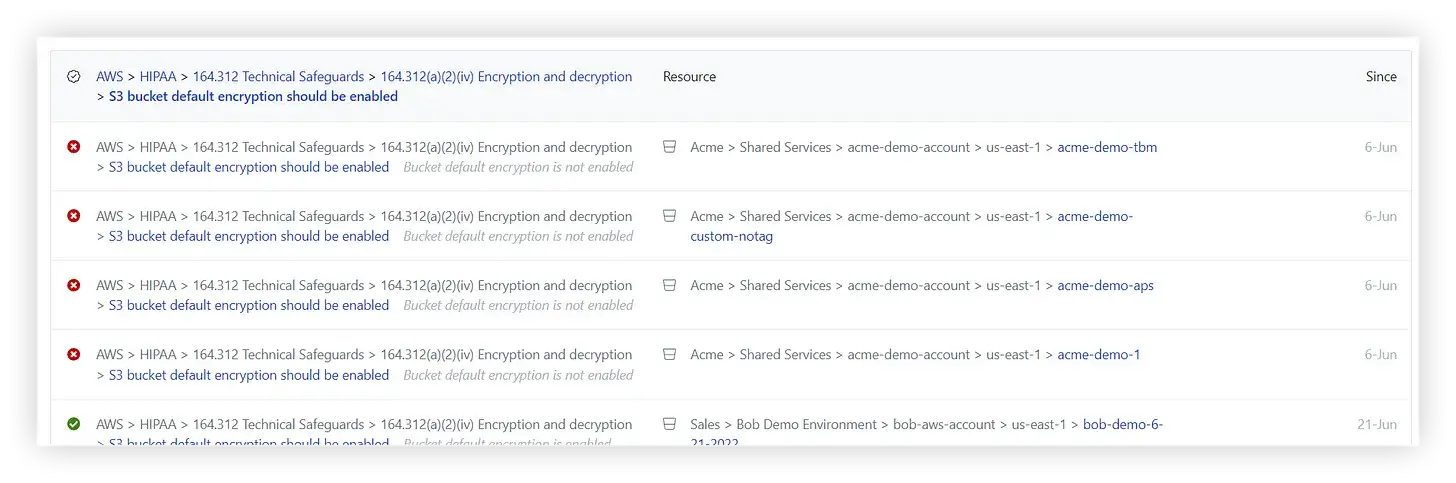Click the control status icon in the header row
Image resolution: width=1456 pixels, height=483 pixels.
coord(73,77)
